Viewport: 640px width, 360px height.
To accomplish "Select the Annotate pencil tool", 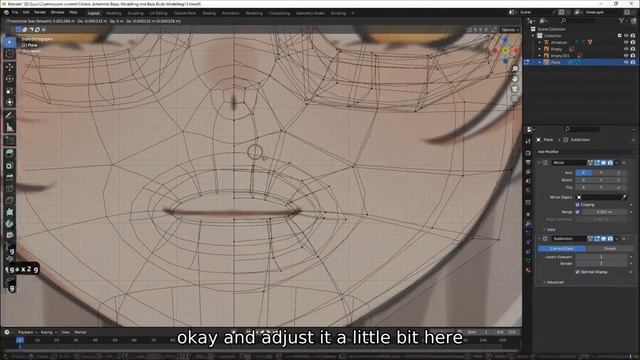I will click(9, 116).
